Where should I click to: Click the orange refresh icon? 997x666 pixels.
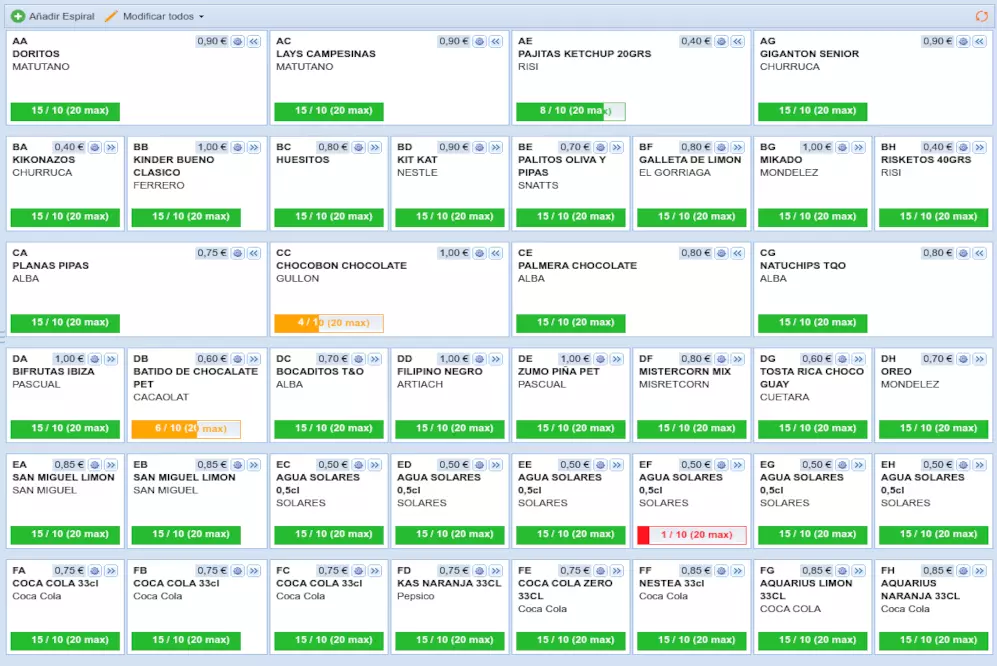pyautogui.click(x=981, y=17)
